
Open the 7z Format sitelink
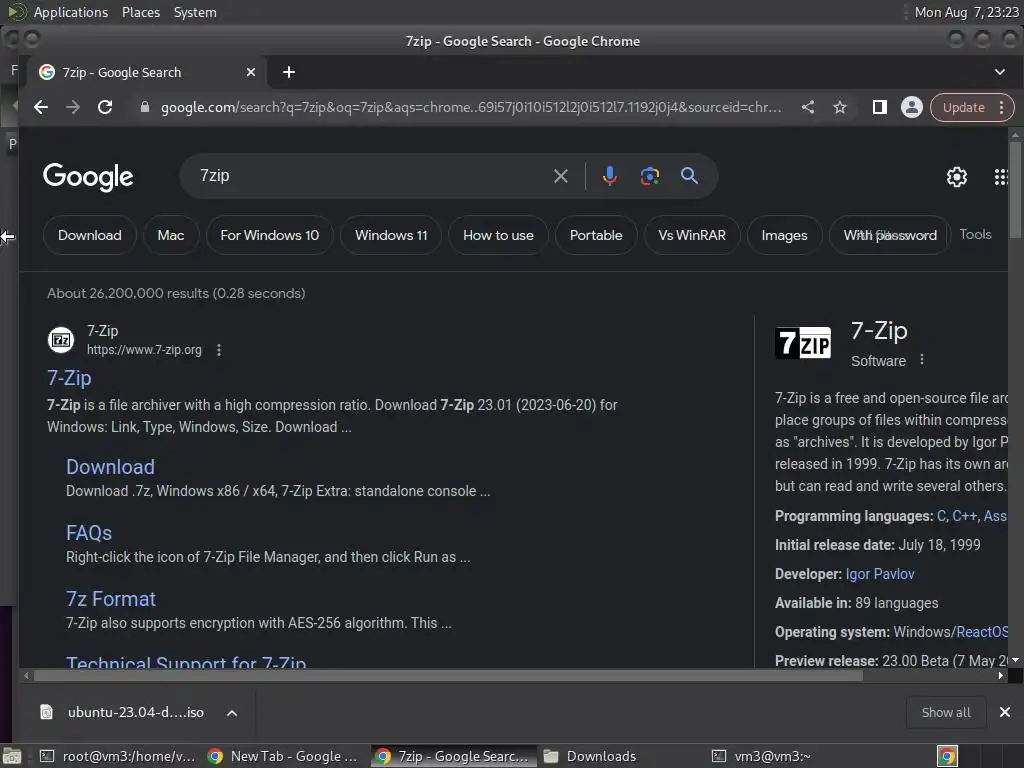(111, 599)
